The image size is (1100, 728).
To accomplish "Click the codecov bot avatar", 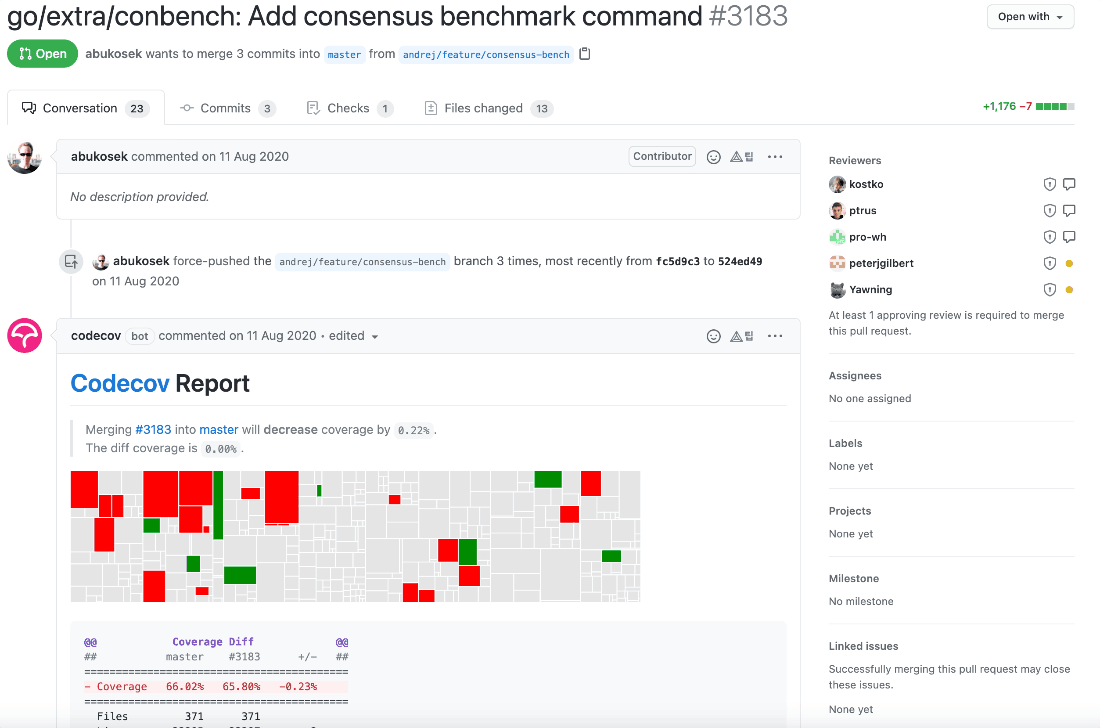I will point(25,335).
